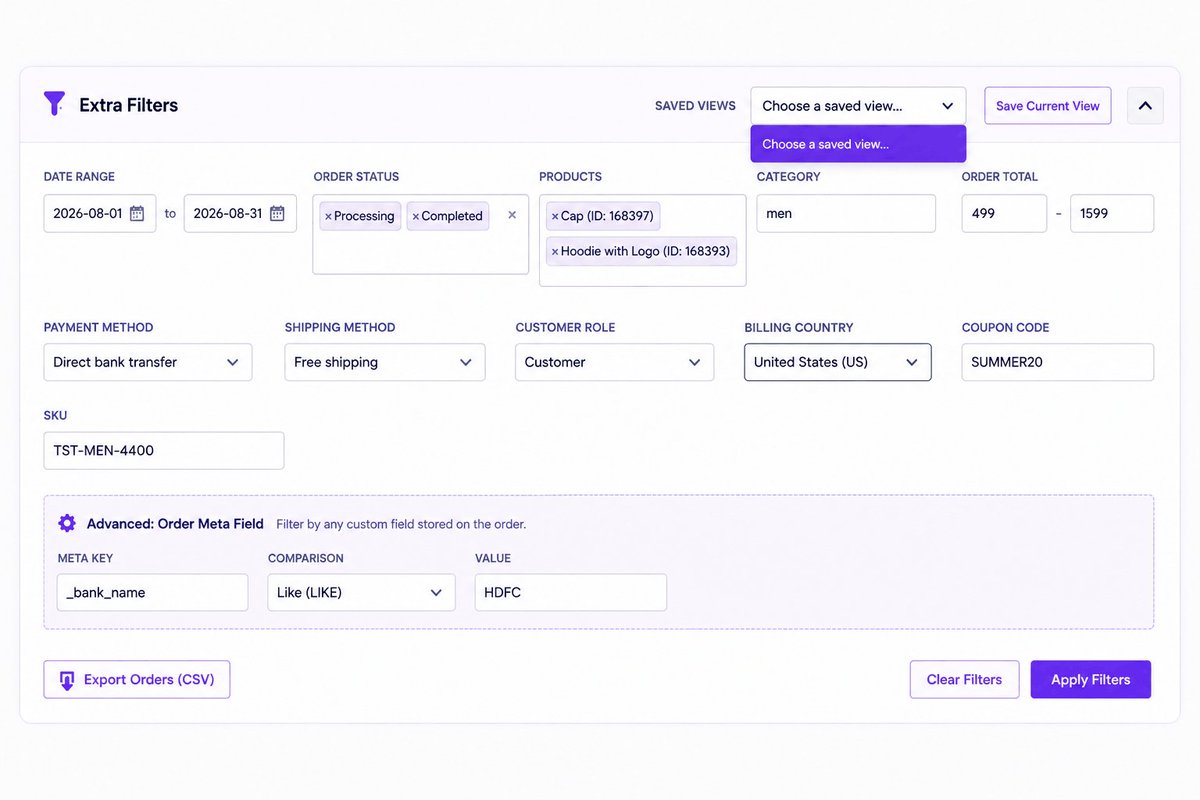
Task: Click the 'Advanced: Order Meta Field' heading
Action: pos(175,524)
